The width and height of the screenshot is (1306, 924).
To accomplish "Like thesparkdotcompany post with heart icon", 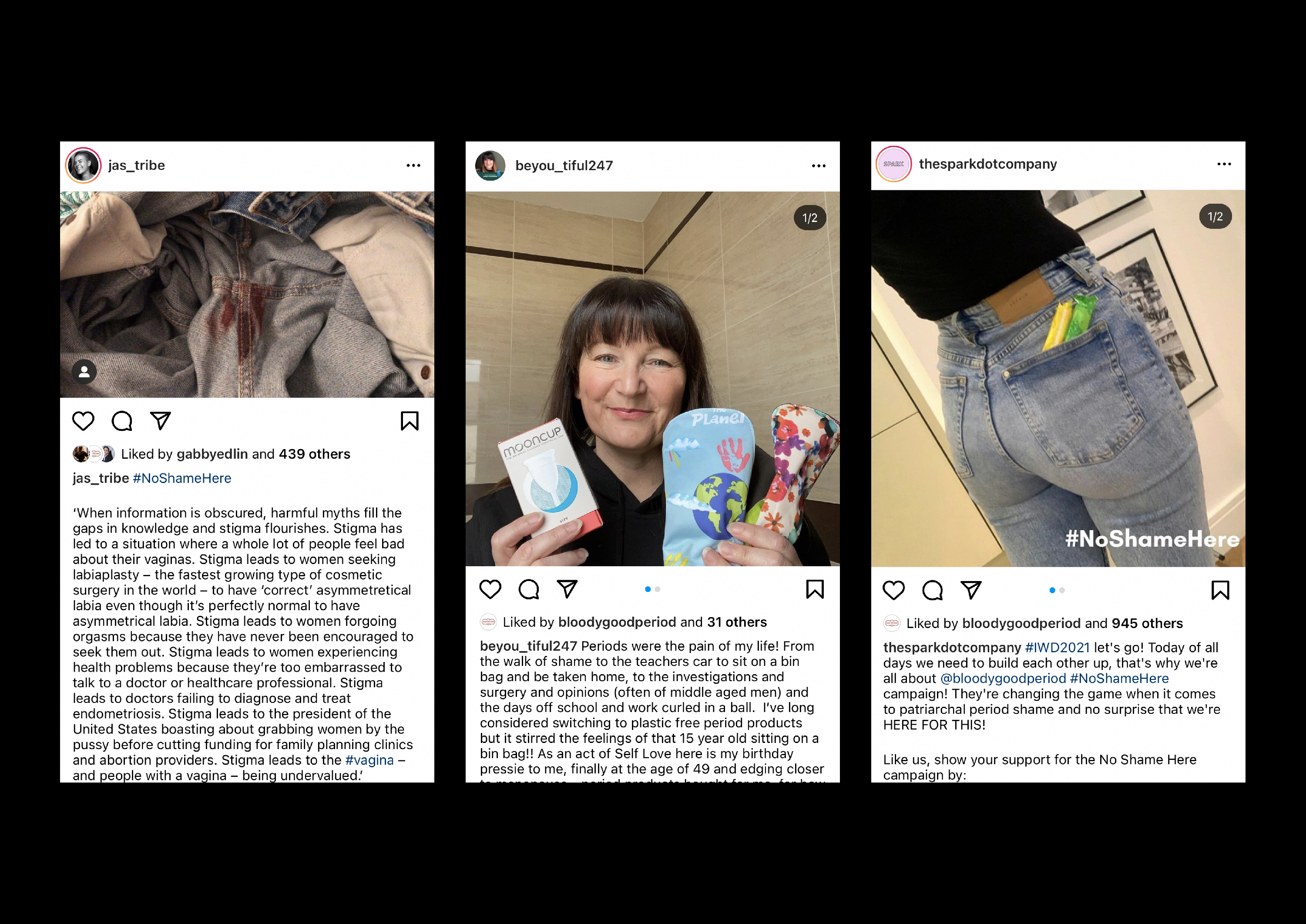I will (x=893, y=590).
